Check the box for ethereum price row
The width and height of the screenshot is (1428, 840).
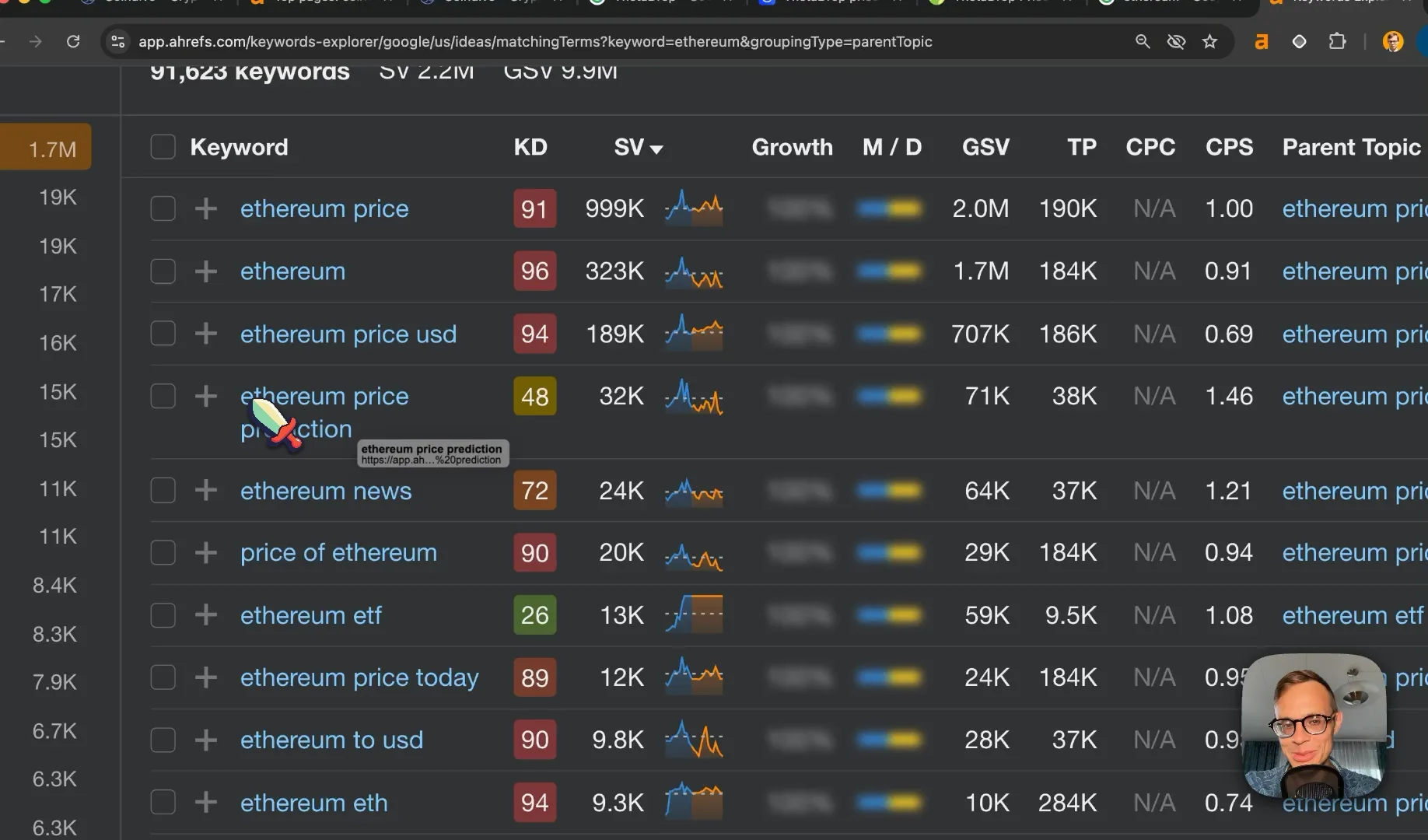click(163, 208)
